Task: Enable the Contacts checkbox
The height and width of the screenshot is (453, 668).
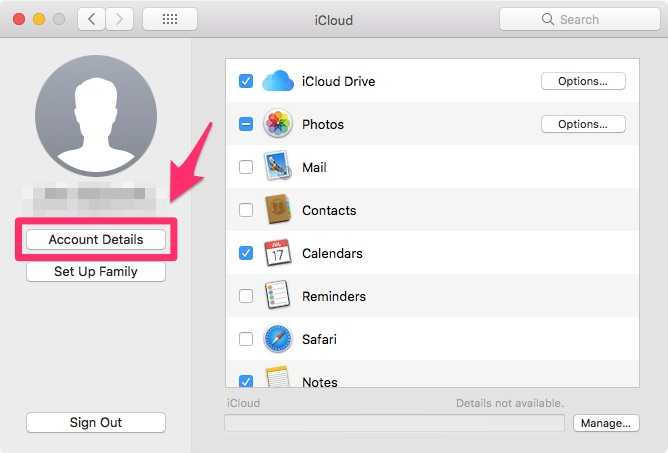Action: [246, 210]
